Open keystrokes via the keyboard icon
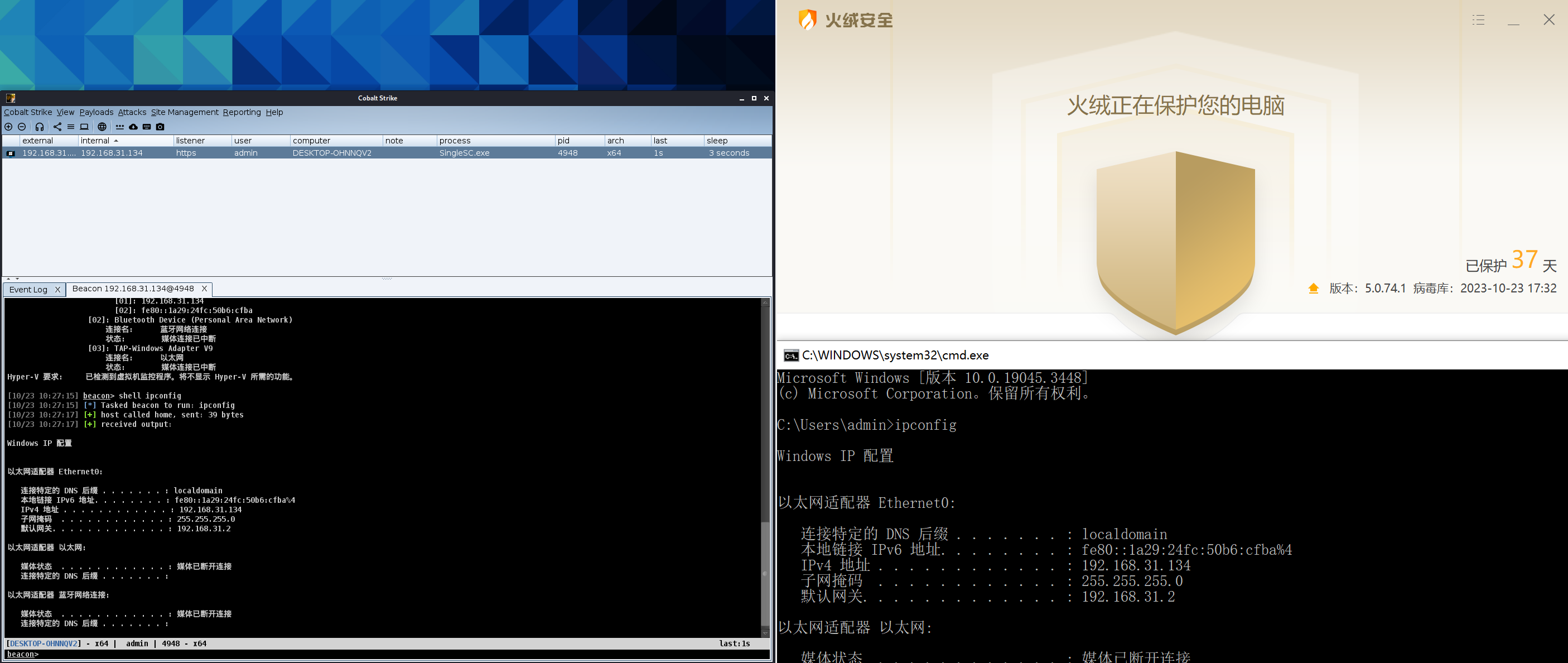The image size is (1568, 663). (147, 127)
